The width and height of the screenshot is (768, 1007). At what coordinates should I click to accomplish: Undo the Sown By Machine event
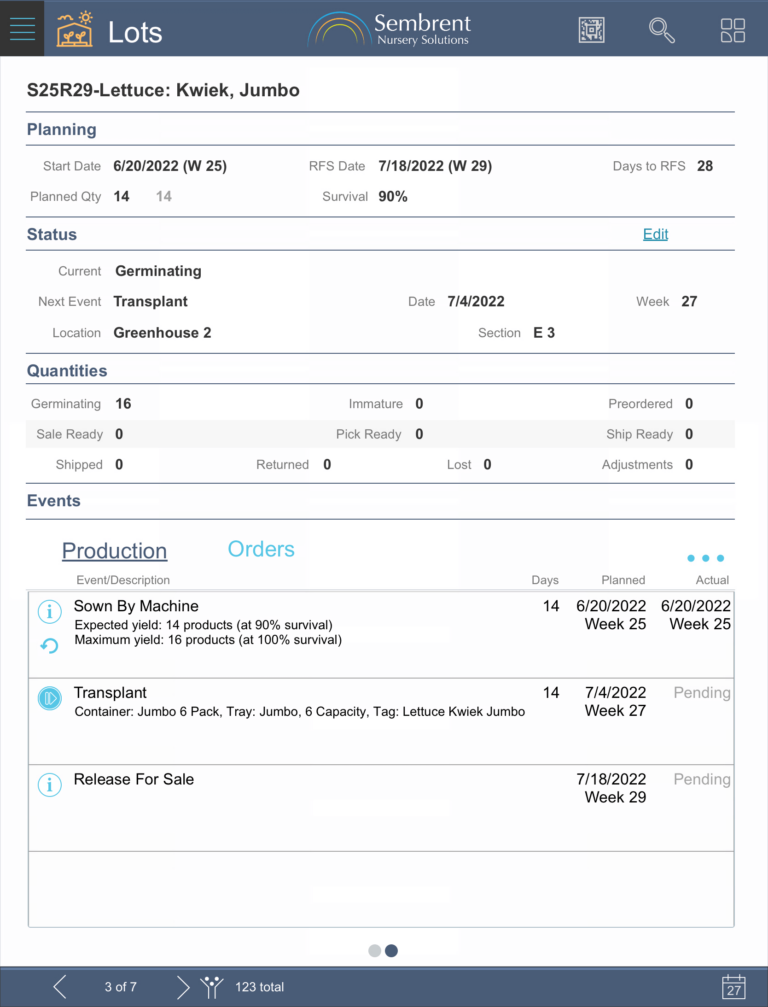click(x=49, y=646)
